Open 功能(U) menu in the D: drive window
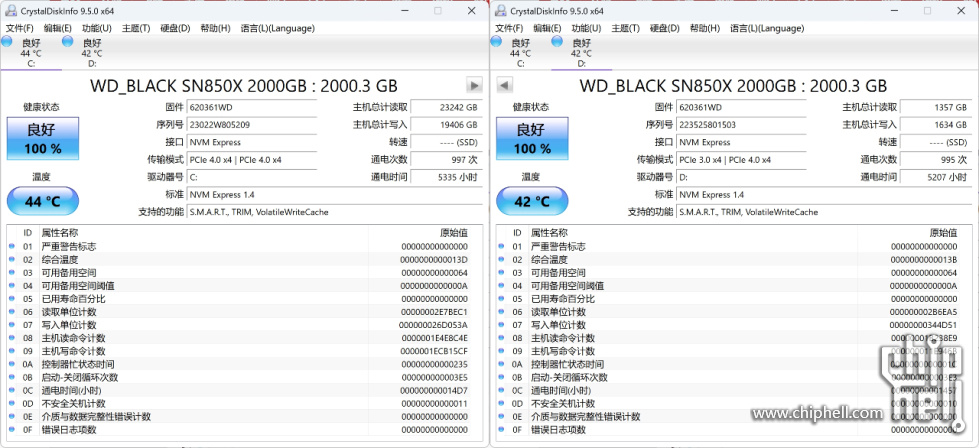Image resolution: width=979 pixels, height=448 pixels. pos(586,28)
